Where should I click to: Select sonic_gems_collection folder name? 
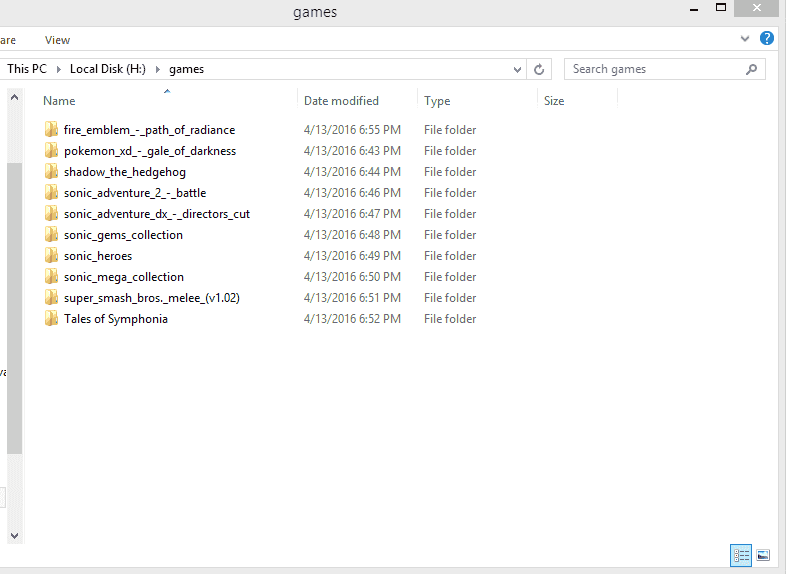click(x=123, y=235)
